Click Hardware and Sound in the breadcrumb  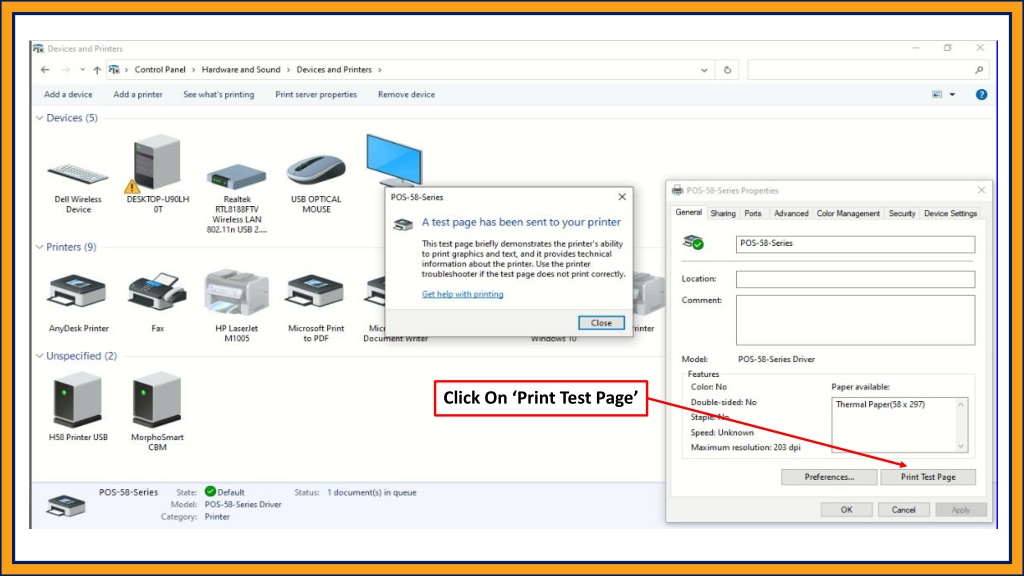(241, 70)
